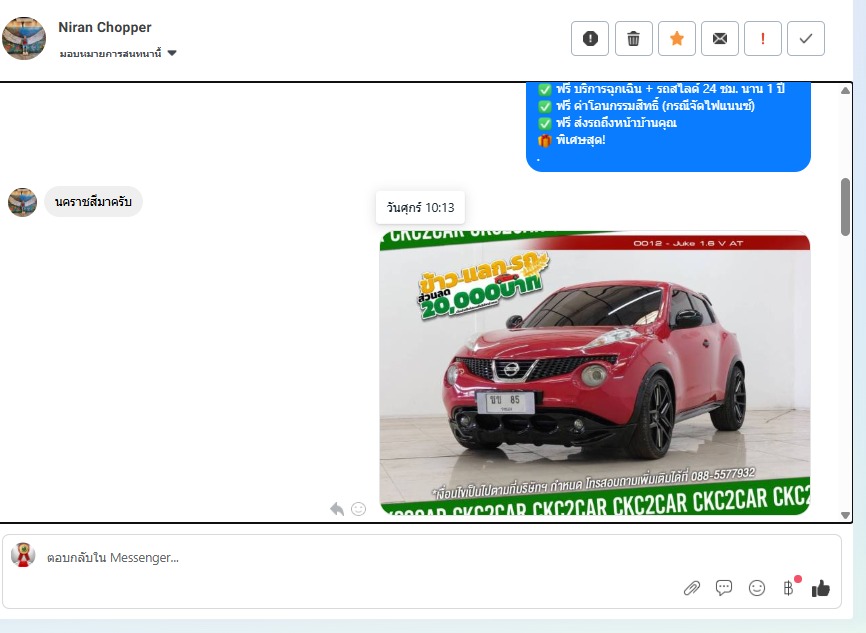The image size is (866, 633).
Task: Open saved replies speech bubble icon
Action: click(x=724, y=588)
